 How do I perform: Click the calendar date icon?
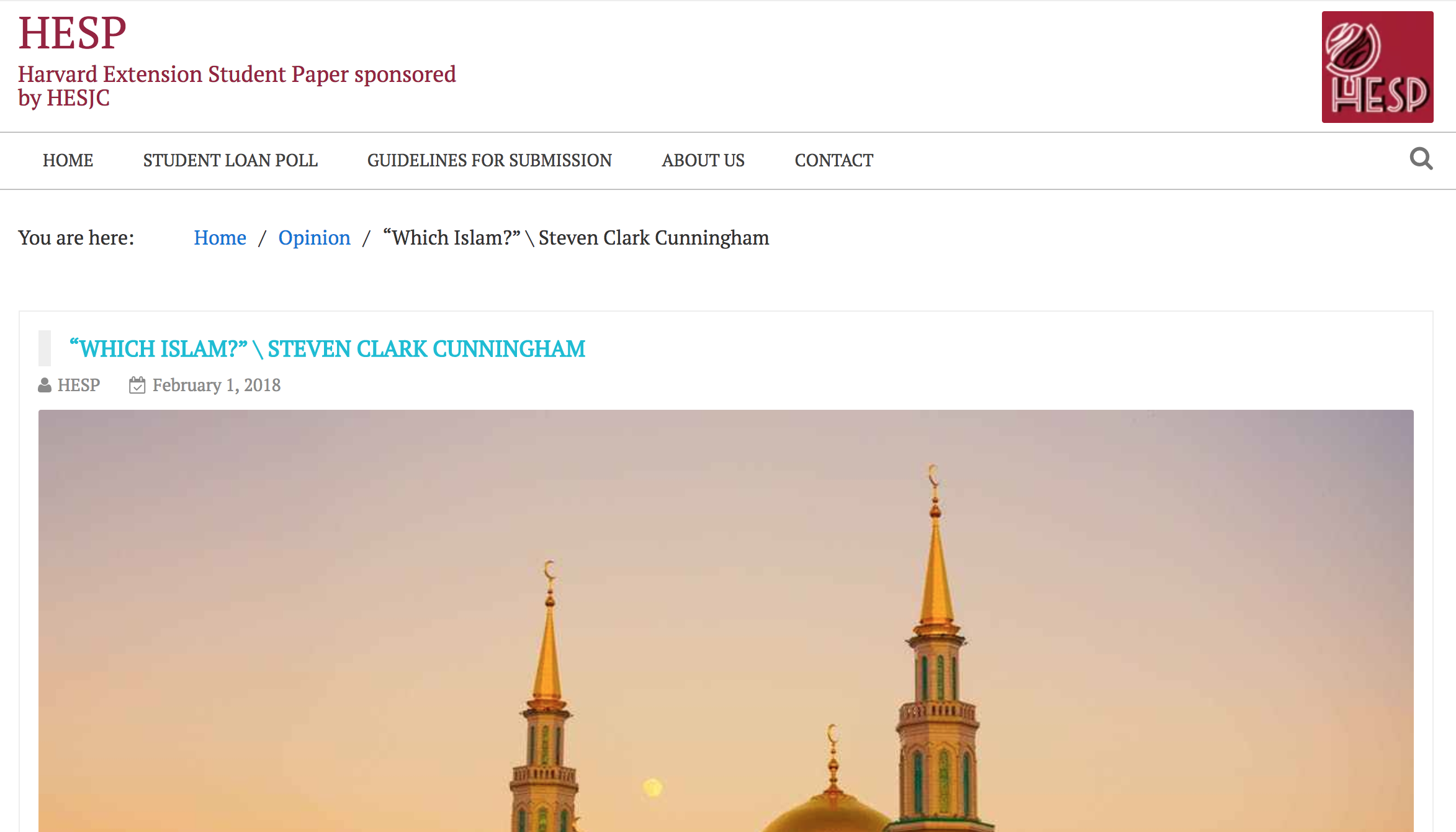click(x=137, y=386)
